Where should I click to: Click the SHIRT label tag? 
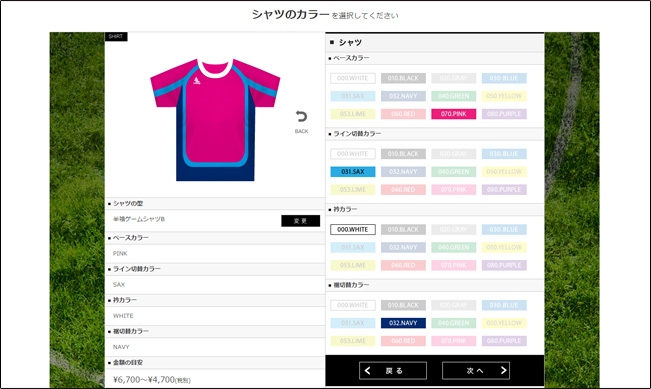click(x=116, y=37)
